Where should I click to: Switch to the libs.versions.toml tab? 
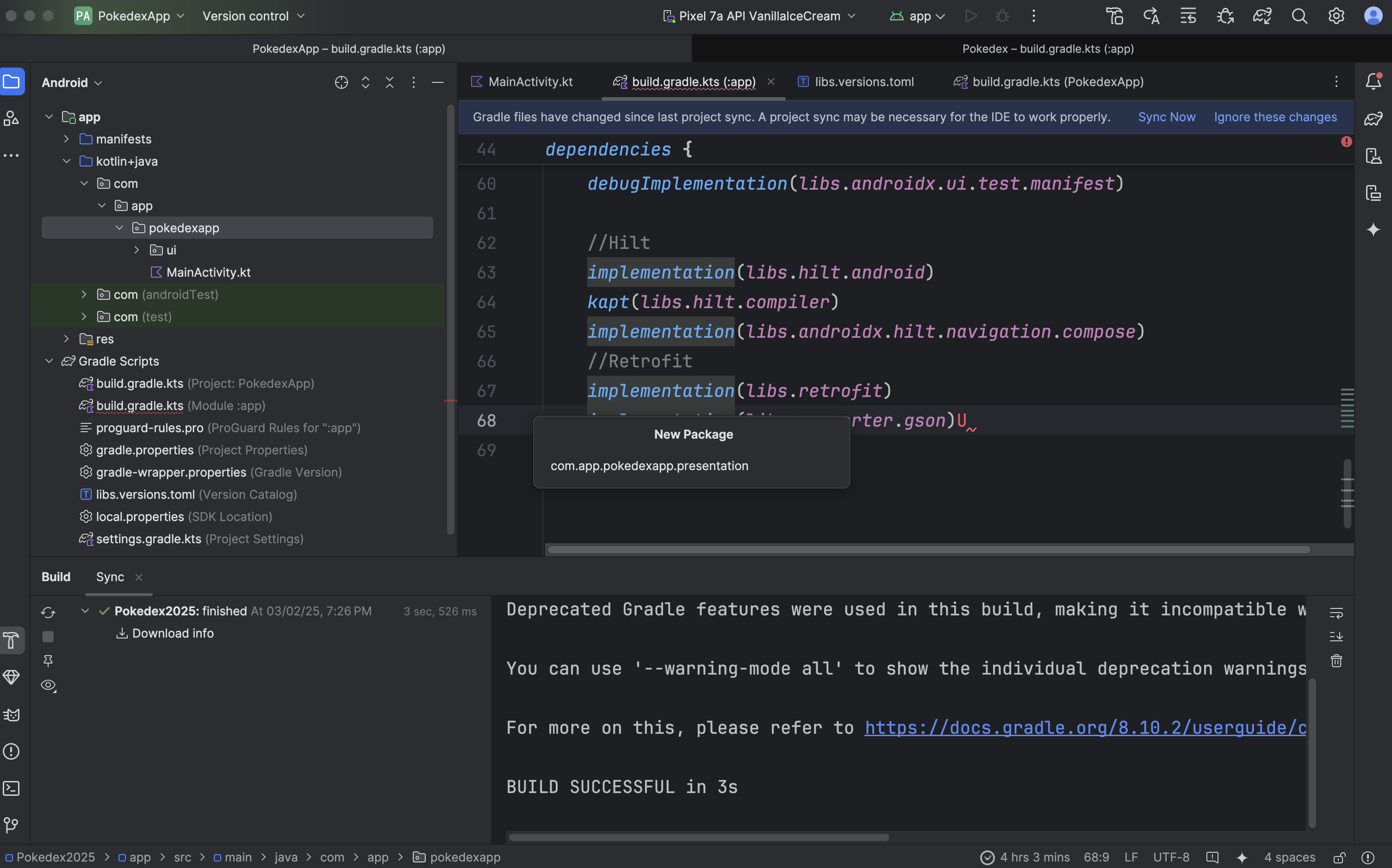[864, 81]
